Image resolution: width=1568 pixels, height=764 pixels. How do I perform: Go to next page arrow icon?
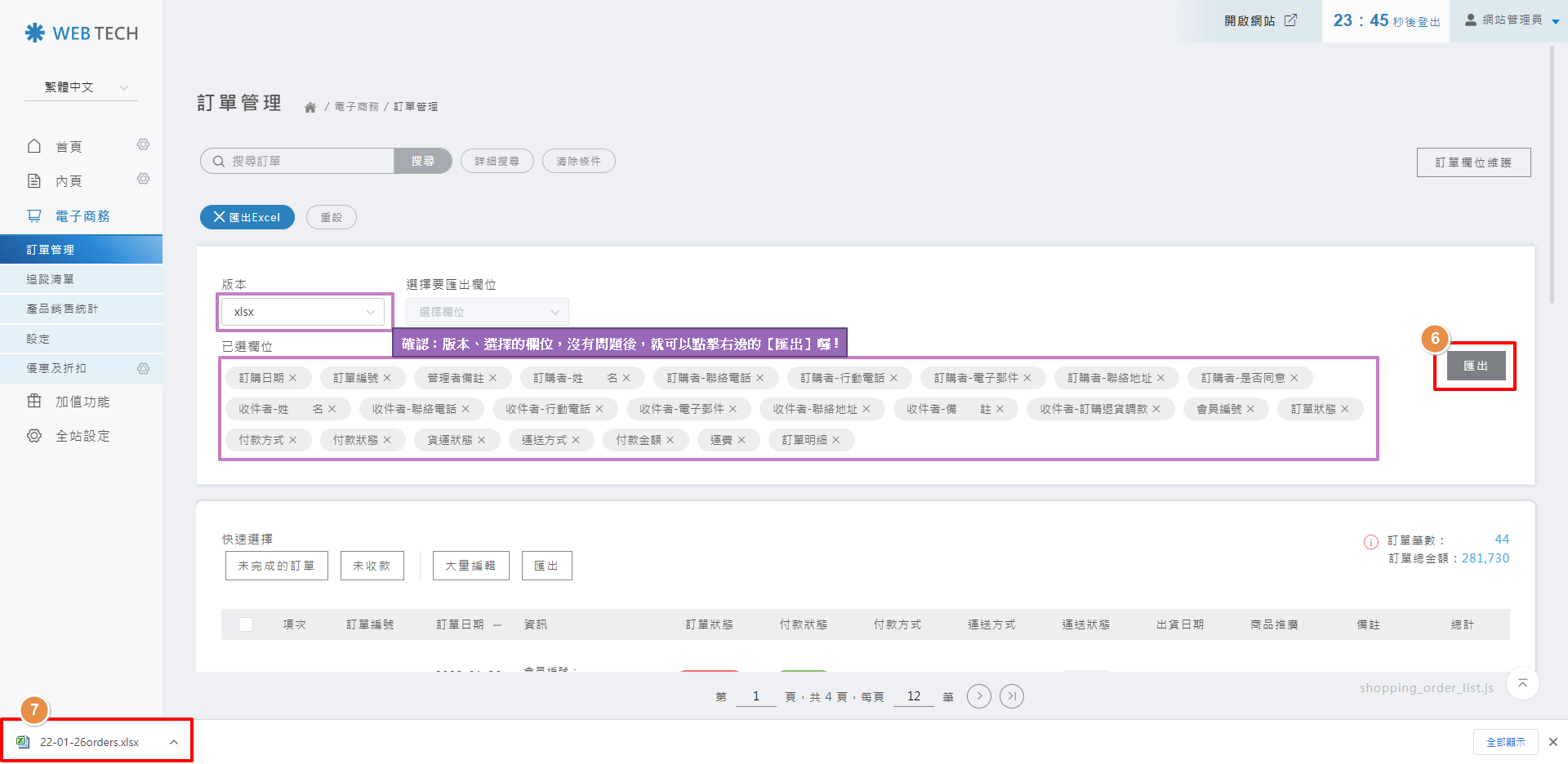[978, 696]
